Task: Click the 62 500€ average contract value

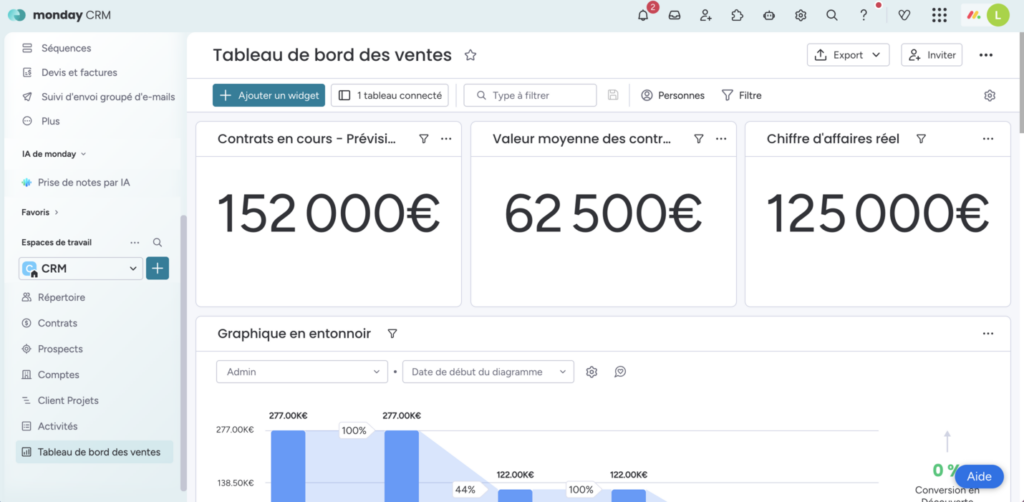Action: (603, 213)
